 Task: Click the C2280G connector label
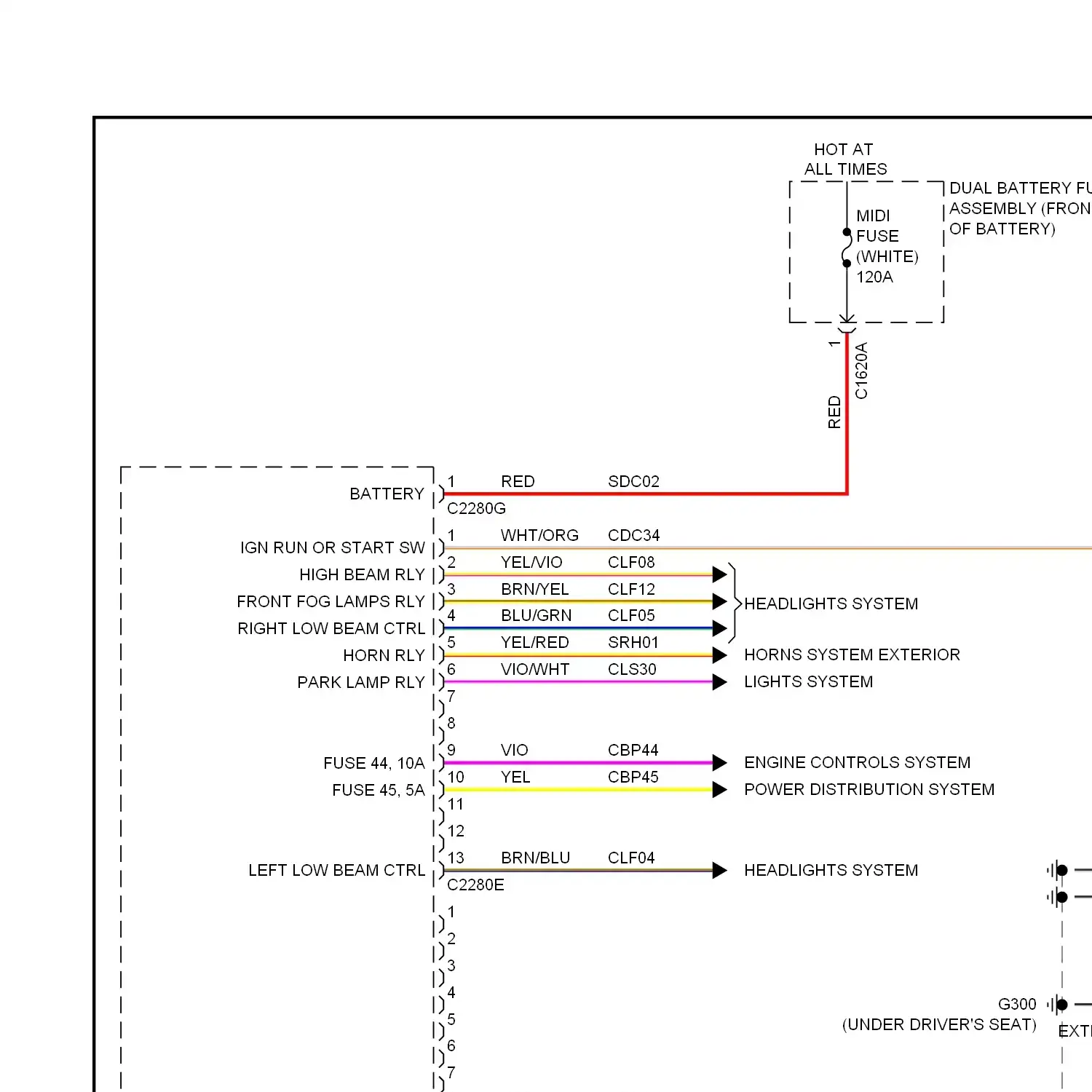coord(476,508)
